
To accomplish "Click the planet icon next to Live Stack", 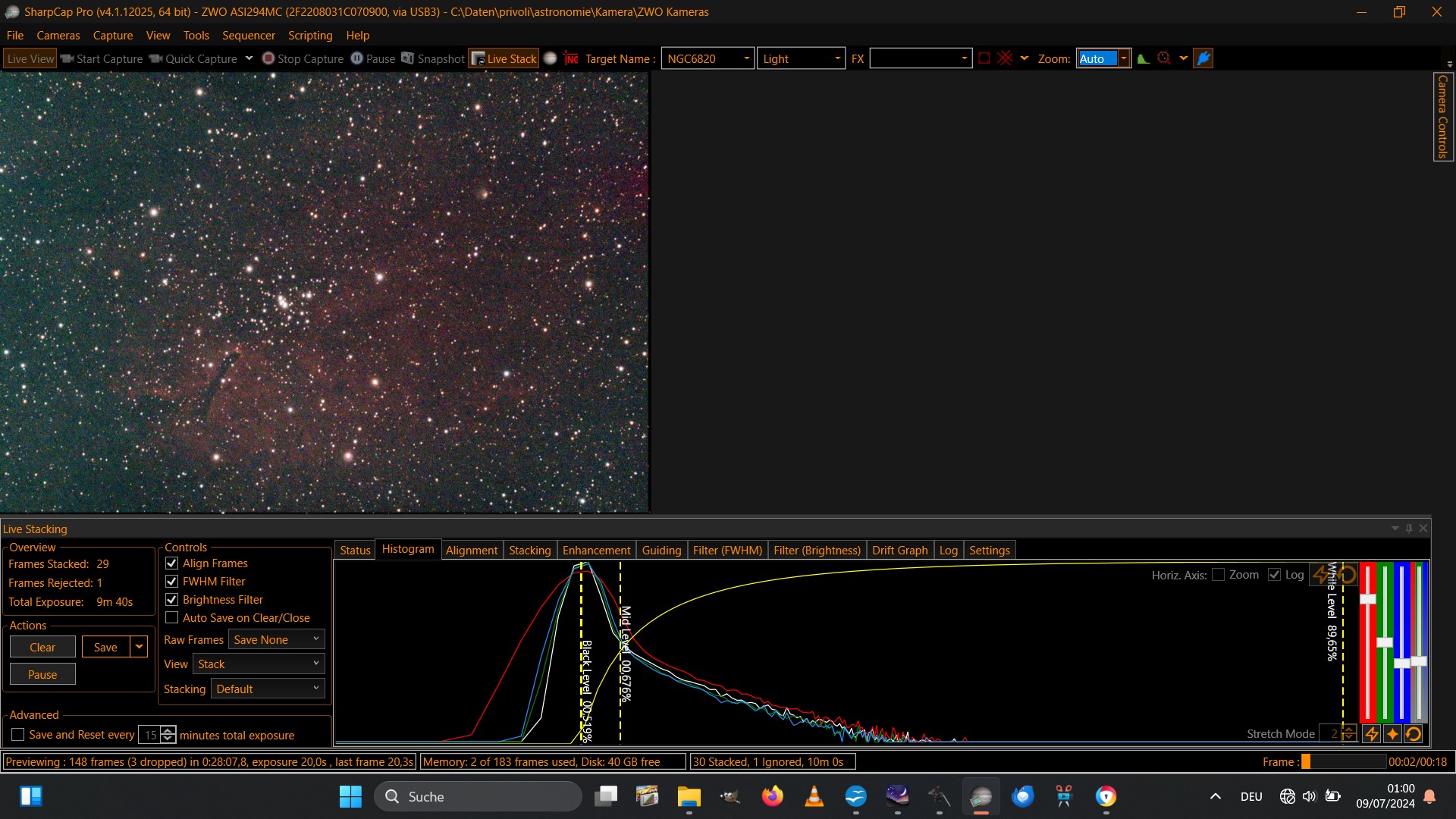I will pos(551,58).
